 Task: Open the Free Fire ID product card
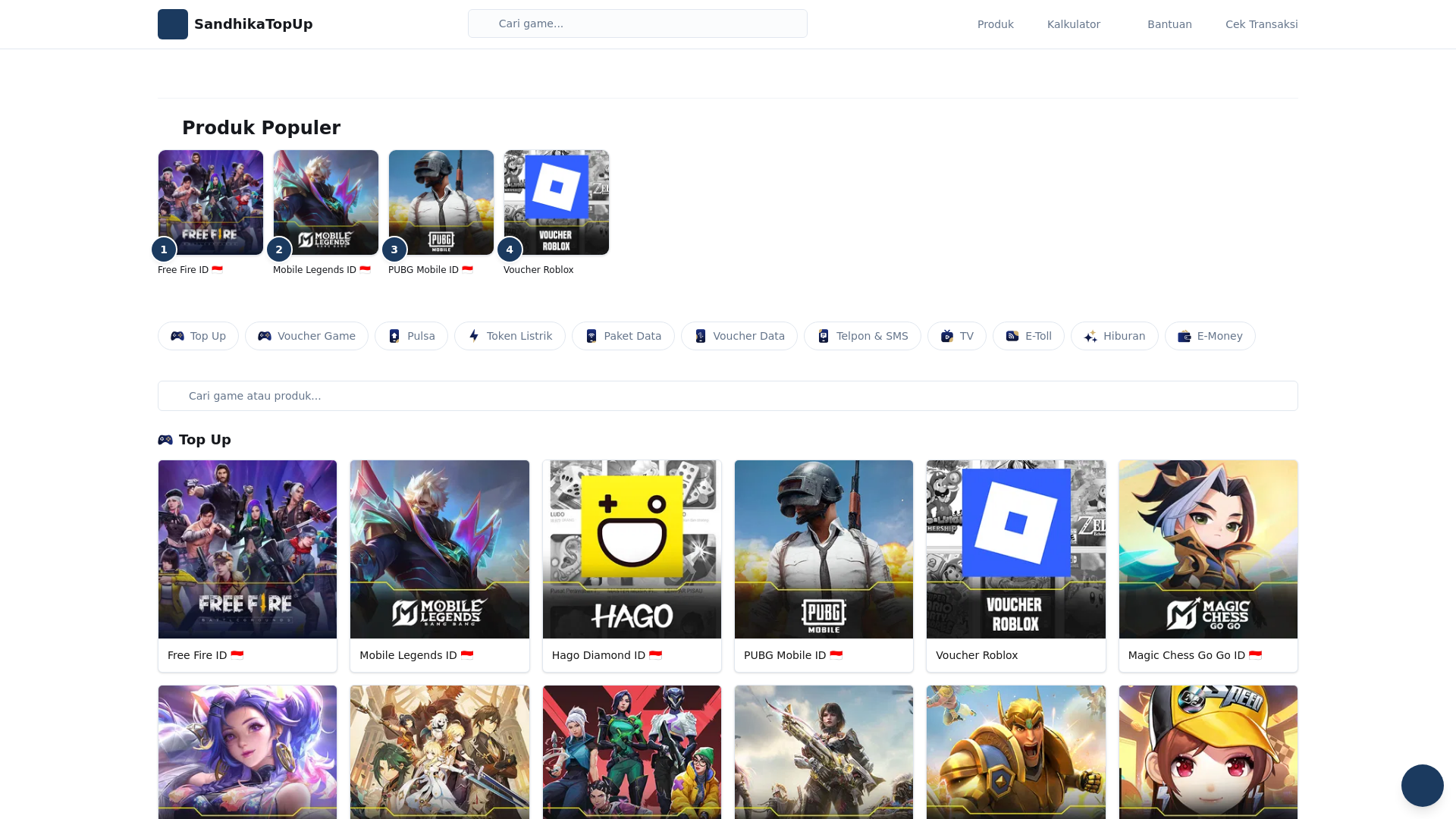click(247, 566)
